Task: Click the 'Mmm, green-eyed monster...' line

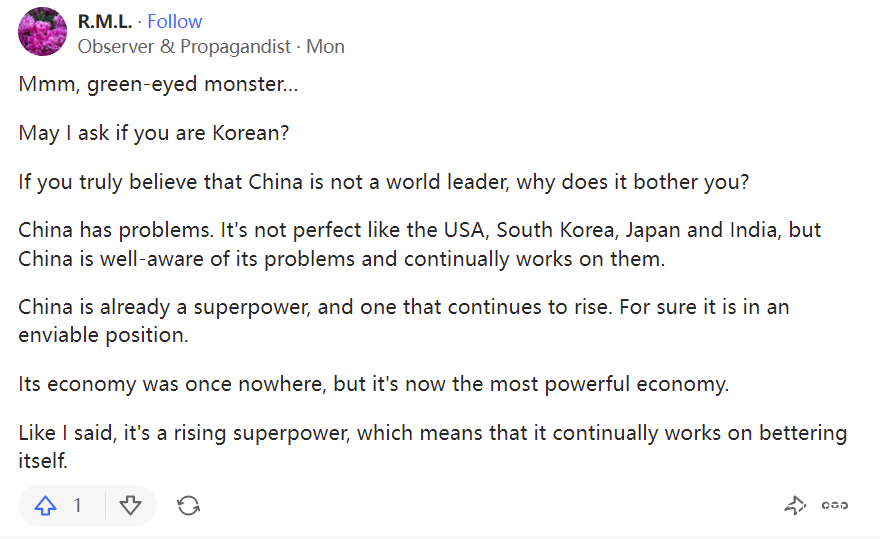Action: 158,84
